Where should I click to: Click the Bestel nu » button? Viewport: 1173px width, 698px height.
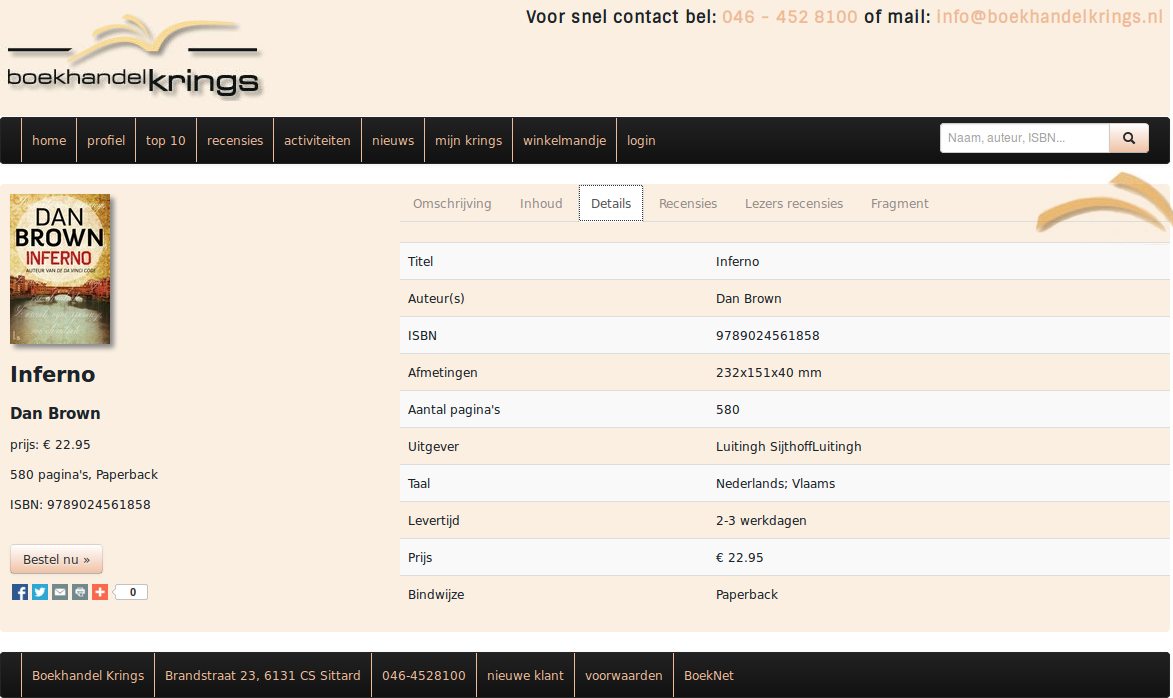point(56,560)
